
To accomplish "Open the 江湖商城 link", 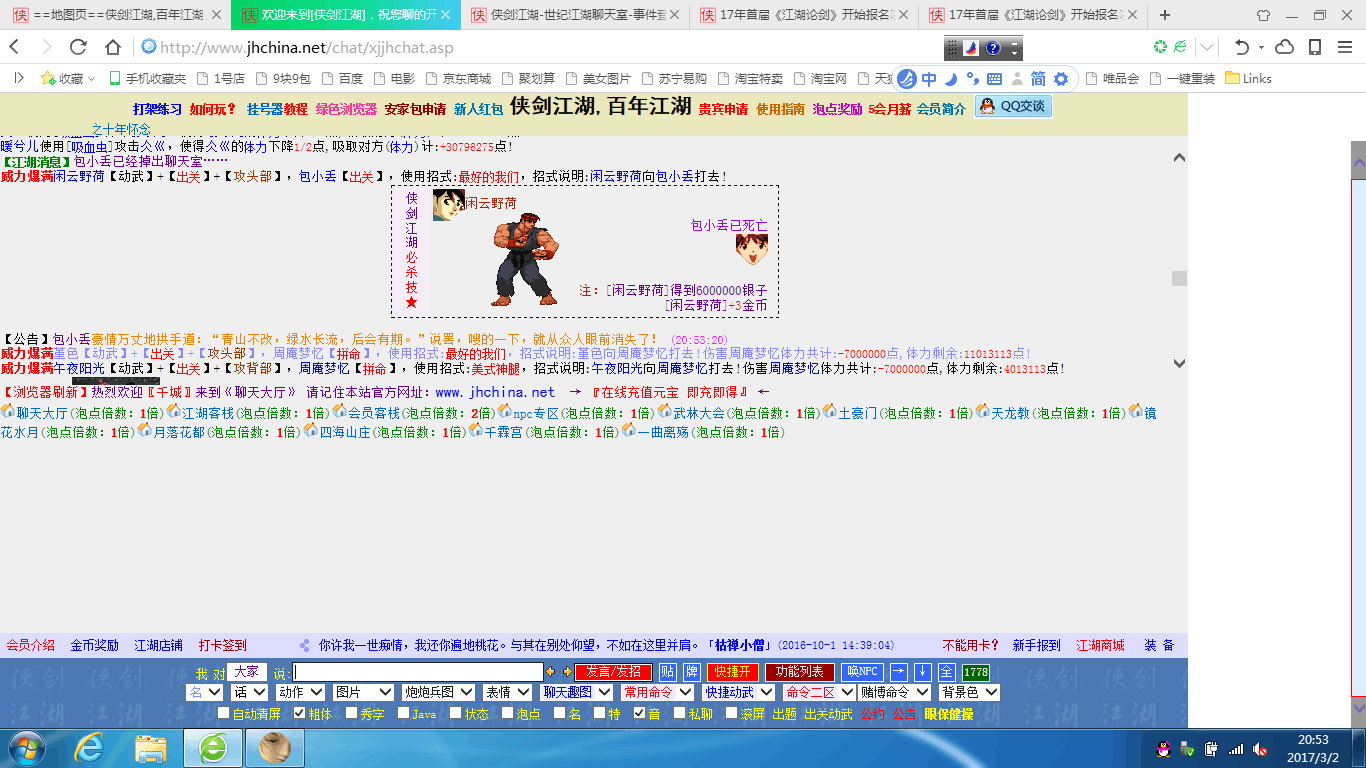I will point(1100,645).
